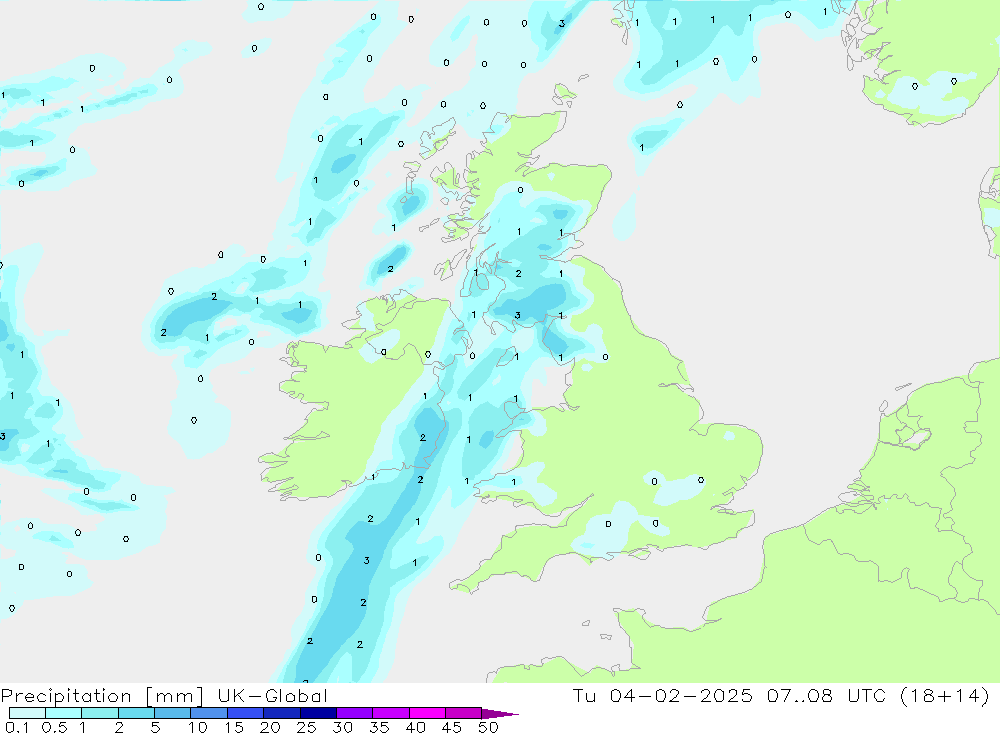Select the 20–25 mm legend color swatch
This screenshot has width=1000, height=733.
[x=282, y=713]
